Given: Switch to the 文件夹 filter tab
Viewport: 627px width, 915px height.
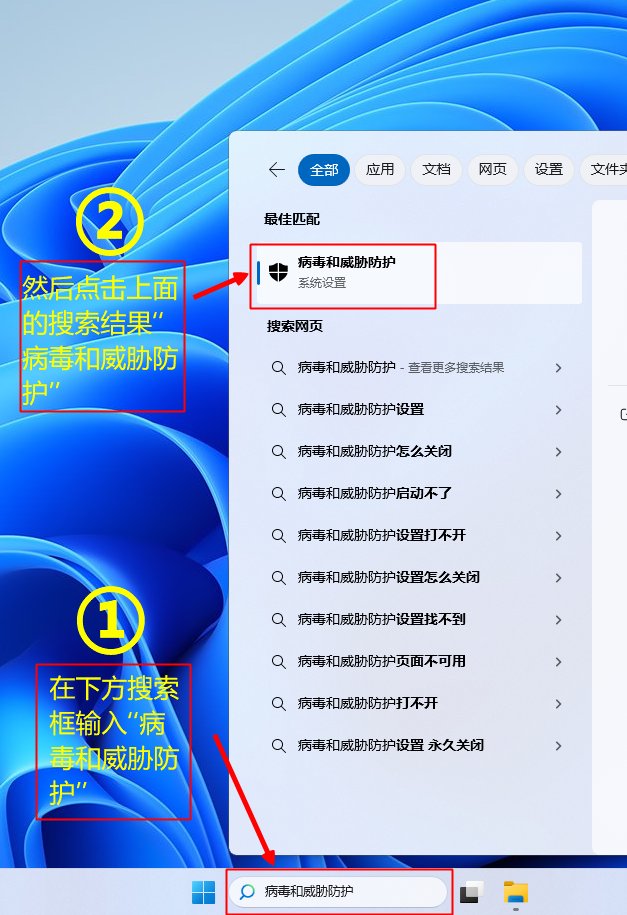Looking at the screenshot, I should 604,170.
